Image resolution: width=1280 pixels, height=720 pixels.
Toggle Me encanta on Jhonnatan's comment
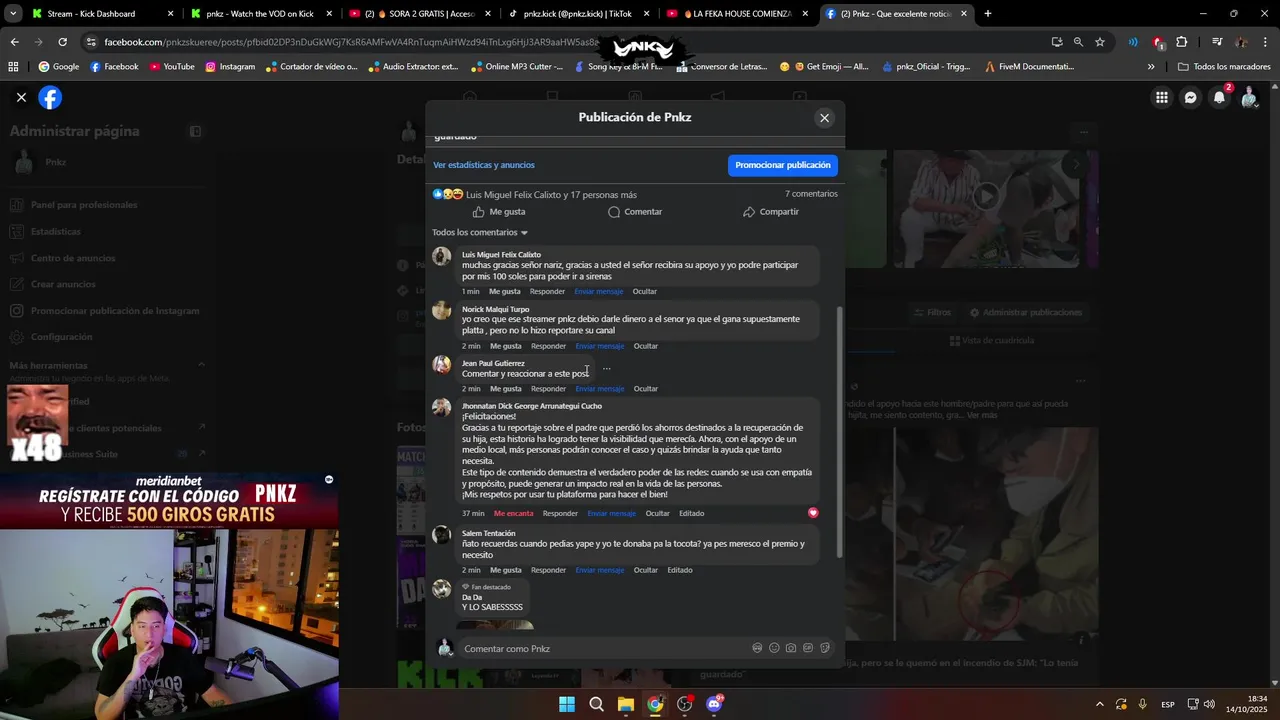[x=513, y=514]
